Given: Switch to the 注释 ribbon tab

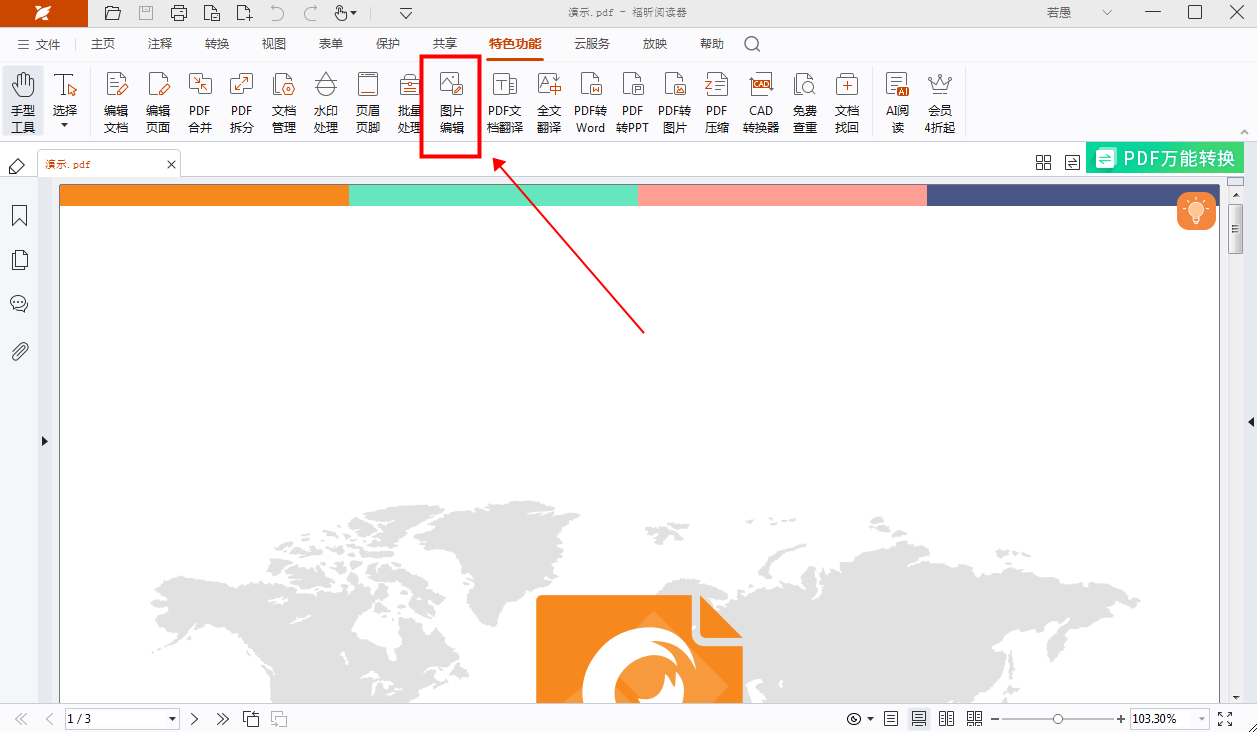Looking at the screenshot, I should pyautogui.click(x=160, y=44).
